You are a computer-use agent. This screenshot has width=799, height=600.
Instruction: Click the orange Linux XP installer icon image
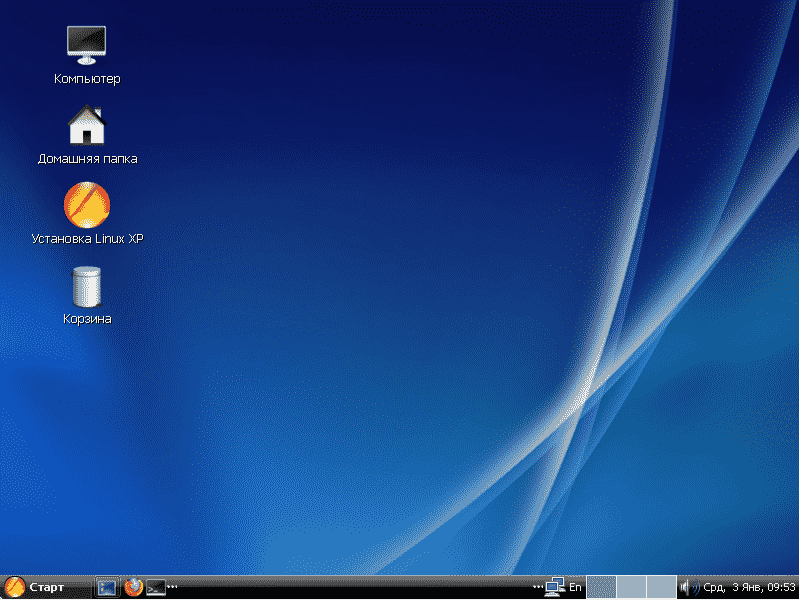pyautogui.click(x=86, y=205)
